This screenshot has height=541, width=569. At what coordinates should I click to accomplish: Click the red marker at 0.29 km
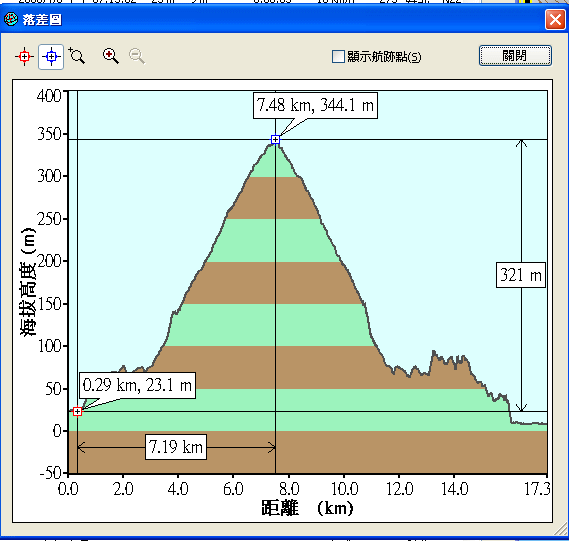point(77,411)
